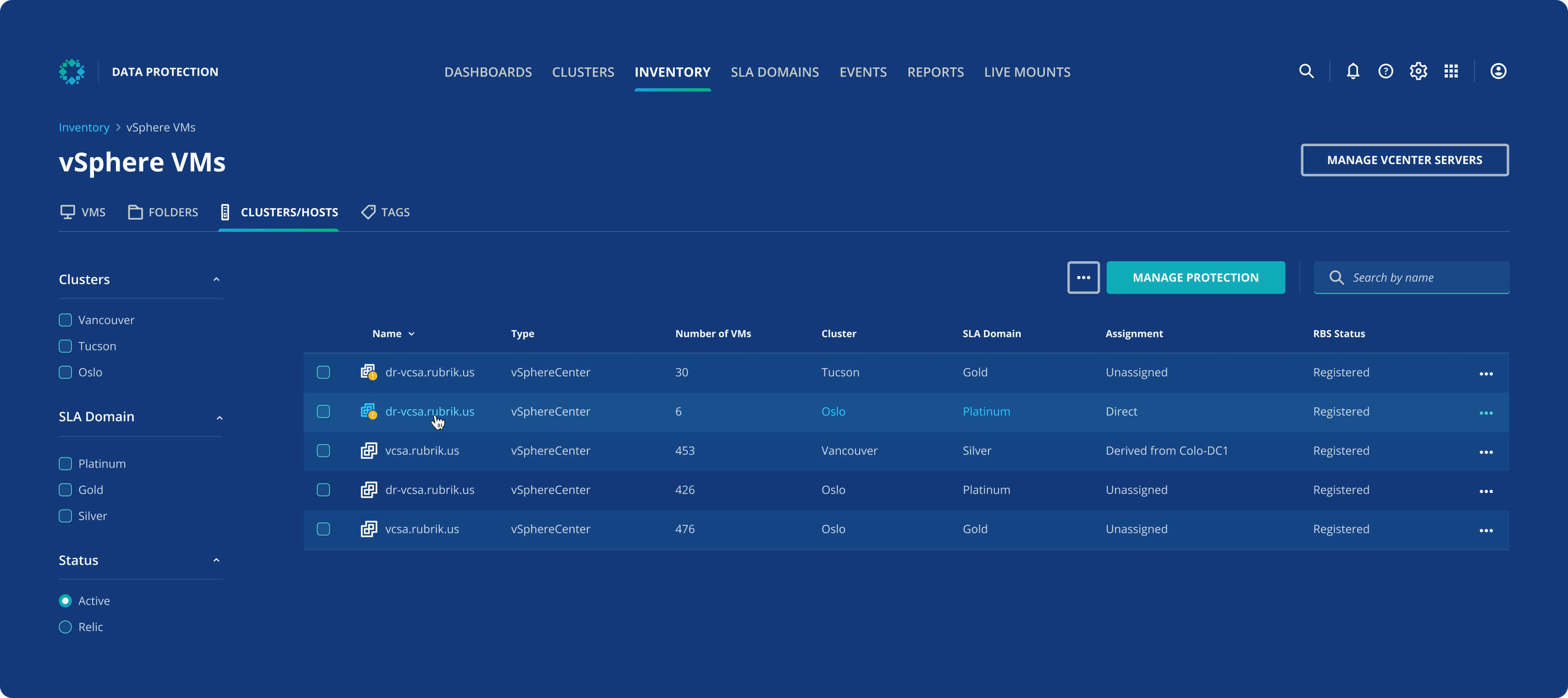Follow Inventory breadcrumb link
Screen dimensions: 1568x698
tap(84, 127)
